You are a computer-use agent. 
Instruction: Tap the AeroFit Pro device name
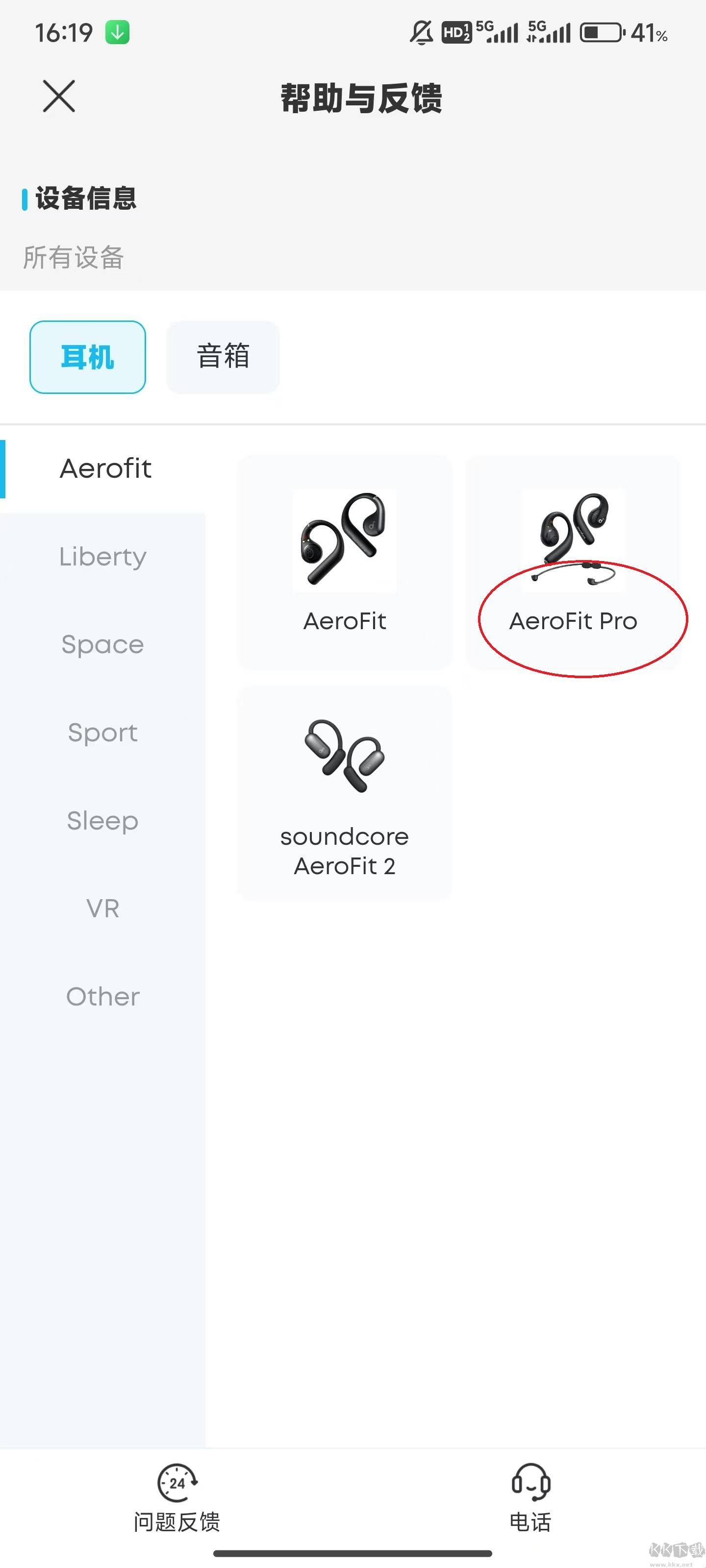pyautogui.click(x=573, y=621)
